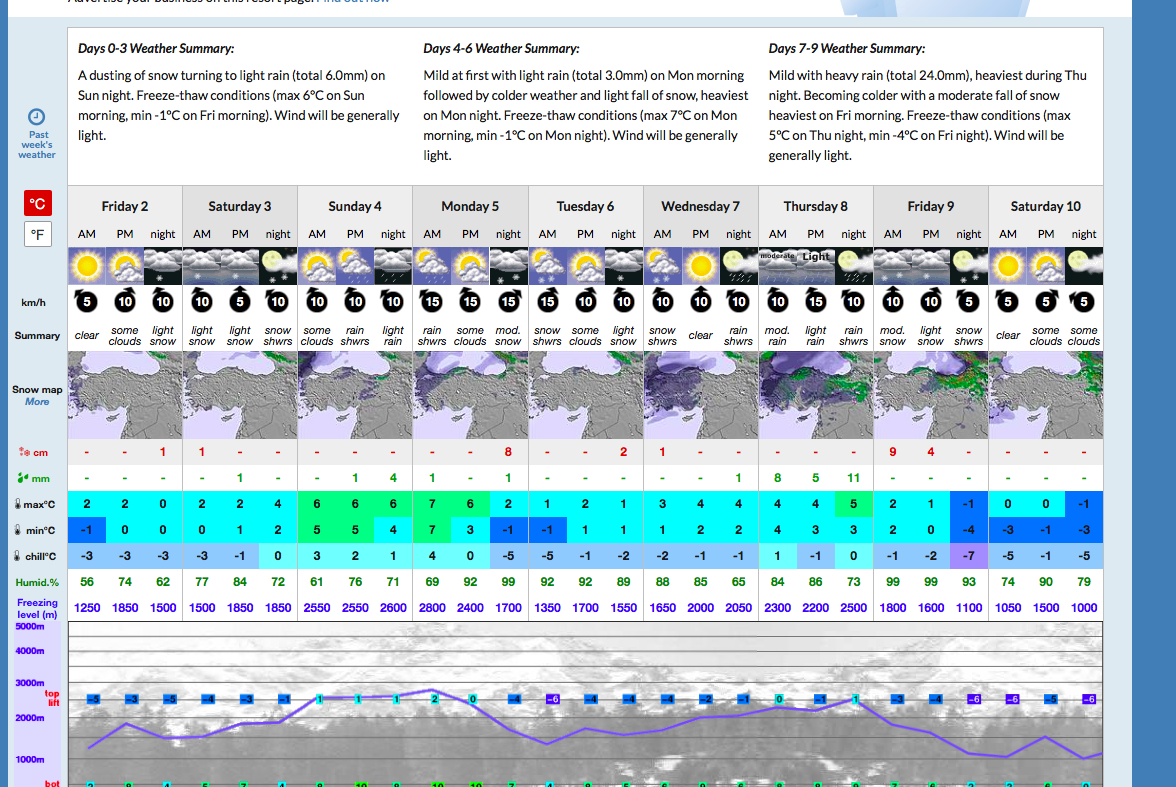Click Thursday 8 PM Light rain icon
The width and height of the screenshot is (1176, 787).
815,266
